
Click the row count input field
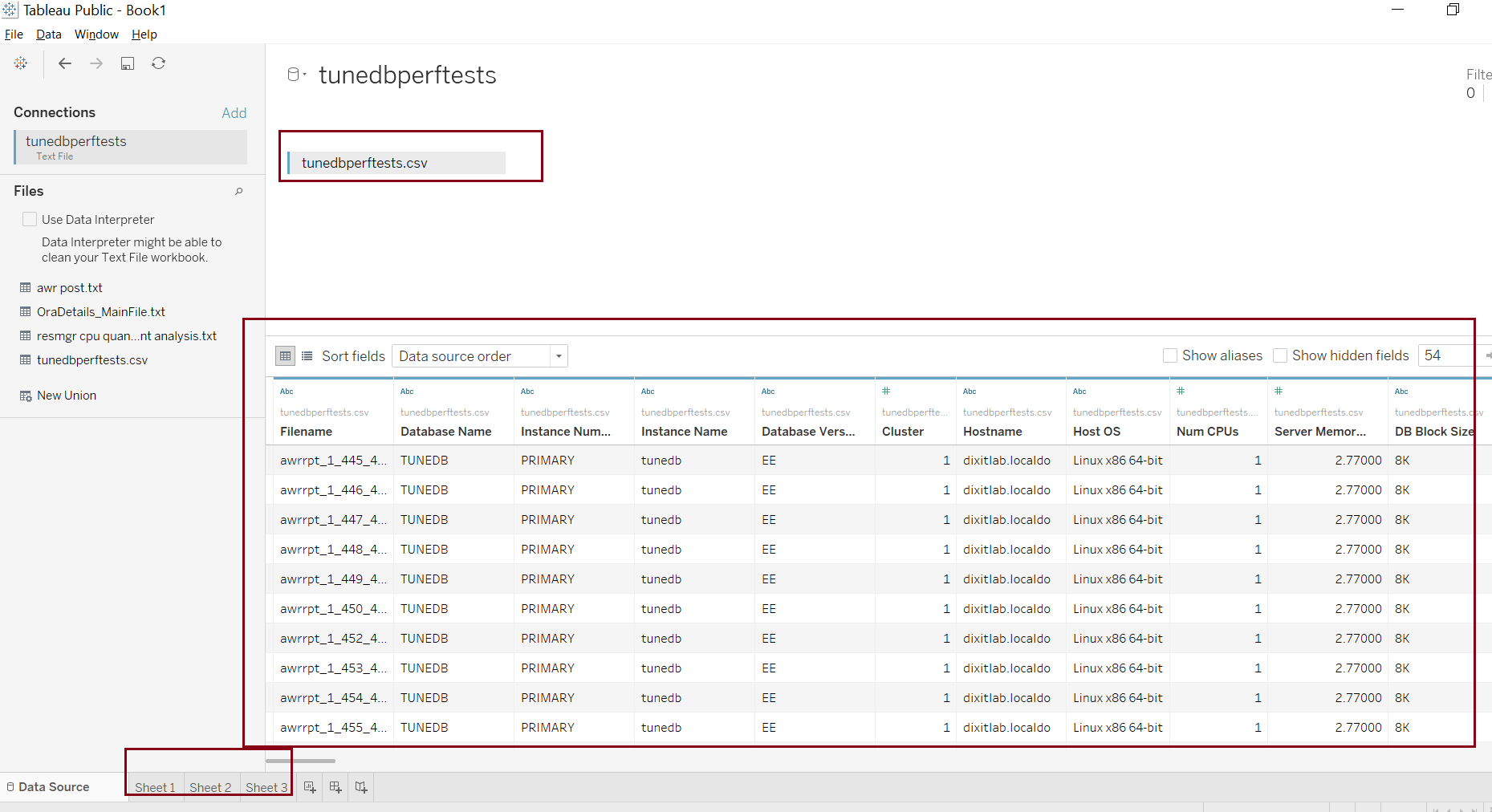pos(1445,355)
